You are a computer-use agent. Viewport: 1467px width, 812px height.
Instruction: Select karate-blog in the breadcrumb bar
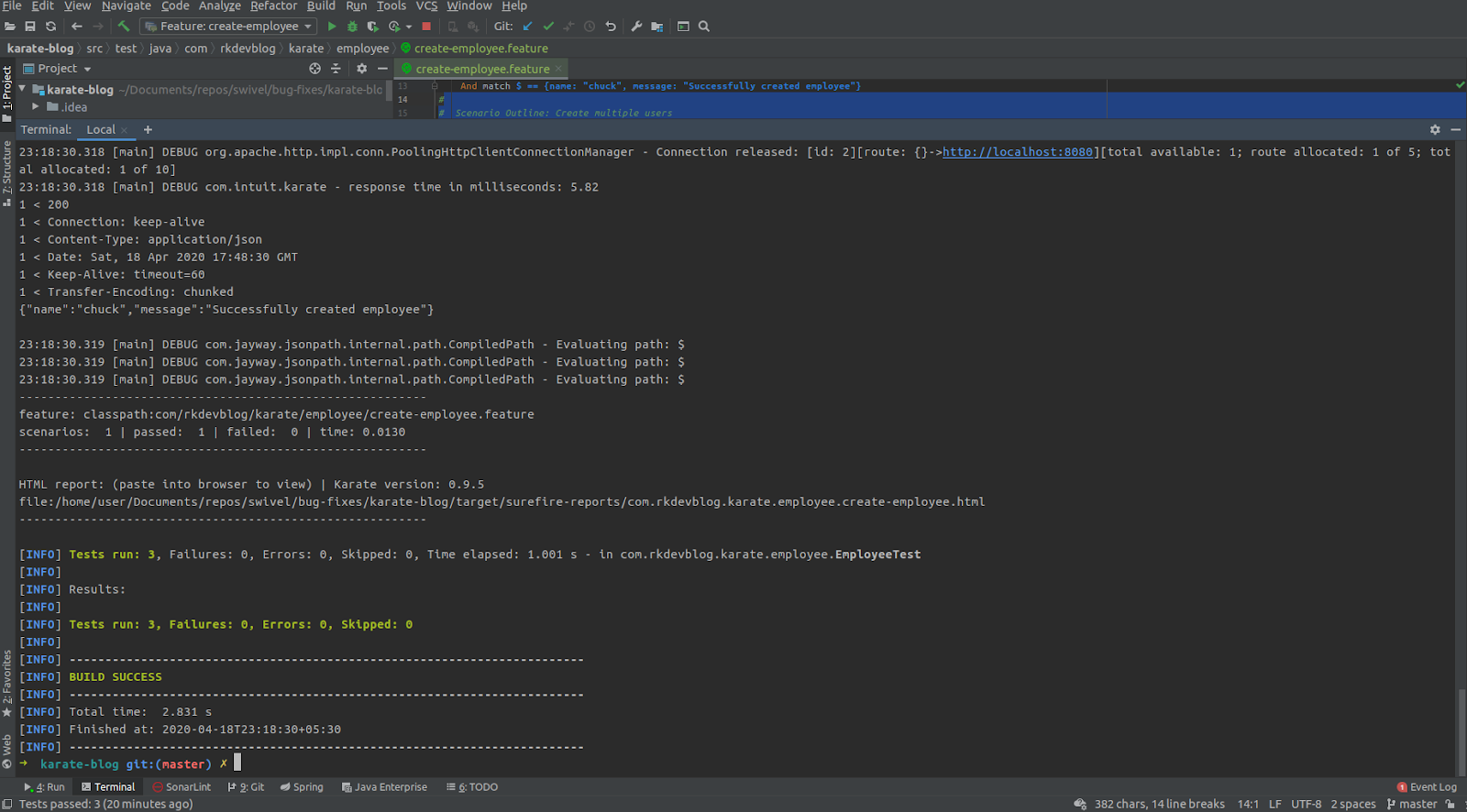click(40, 49)
